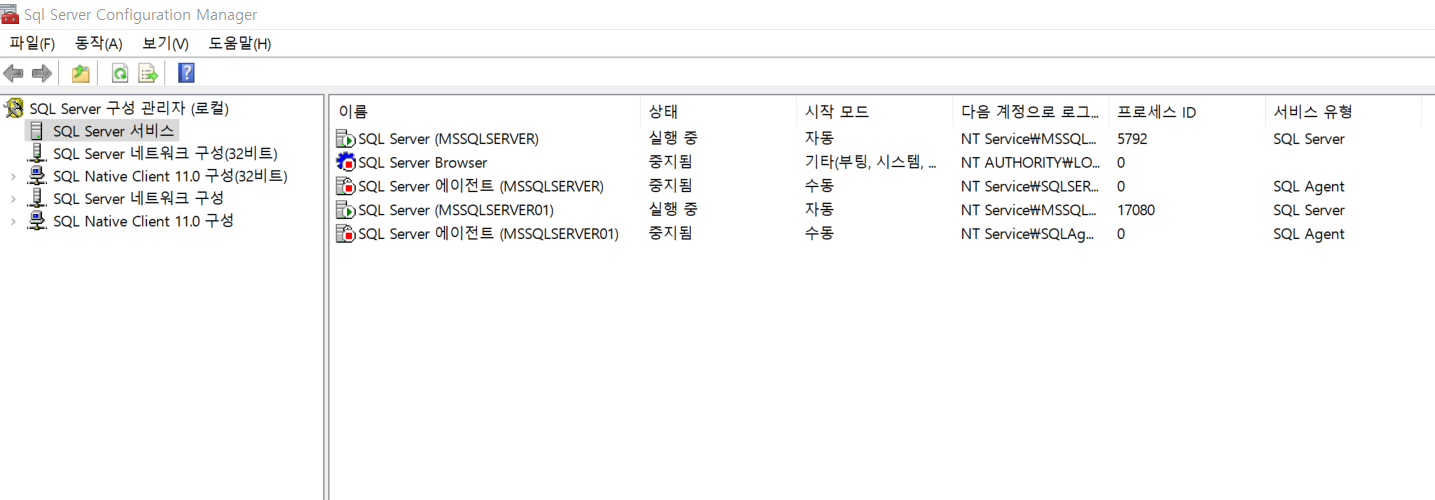The image size is (1435, 500).
Task: Open the 도움말(H) menu
Action: 239,43
